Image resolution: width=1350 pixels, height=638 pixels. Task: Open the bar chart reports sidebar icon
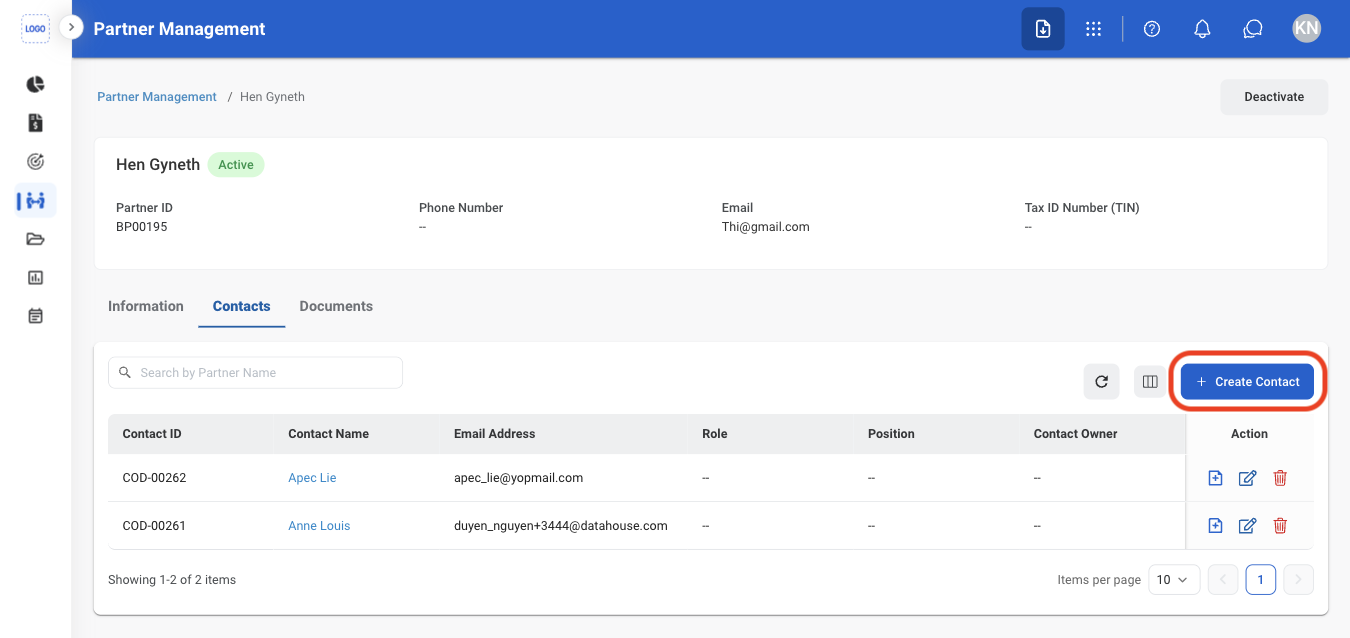35,277
